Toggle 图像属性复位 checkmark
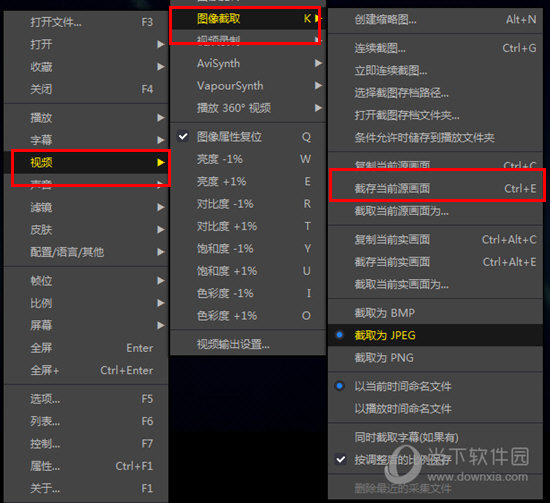The image size is (550, 503). tap(248, 137)
